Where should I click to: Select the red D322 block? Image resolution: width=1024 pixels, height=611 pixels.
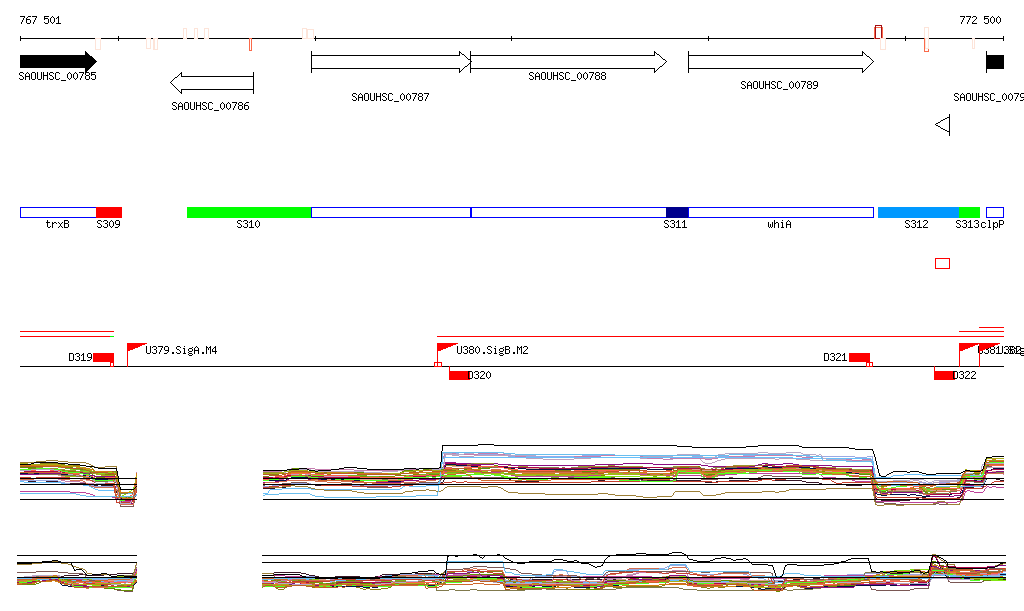click(x=943, y=375)
